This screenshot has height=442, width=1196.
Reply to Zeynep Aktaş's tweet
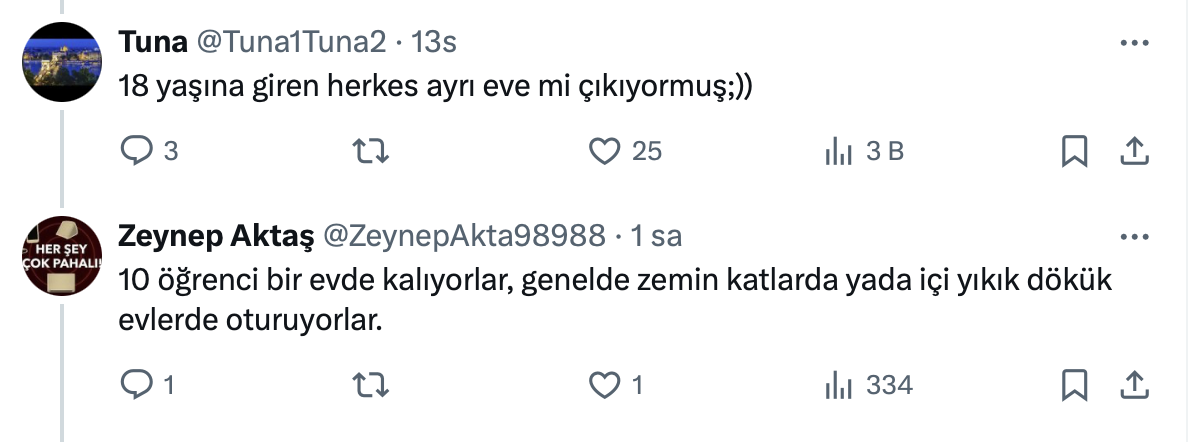(135, 384)
